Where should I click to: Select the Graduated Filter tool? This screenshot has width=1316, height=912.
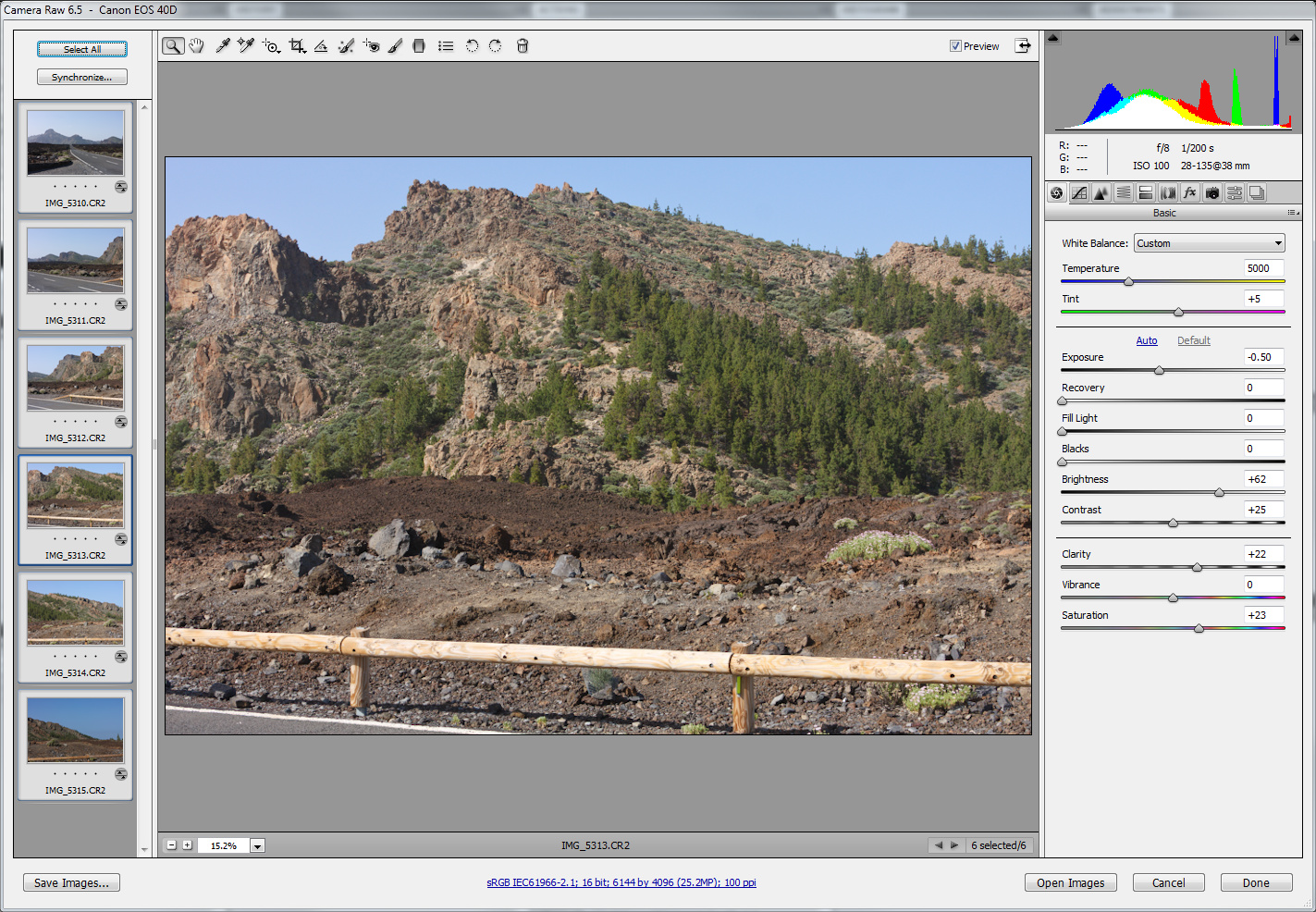coord(419,46)
